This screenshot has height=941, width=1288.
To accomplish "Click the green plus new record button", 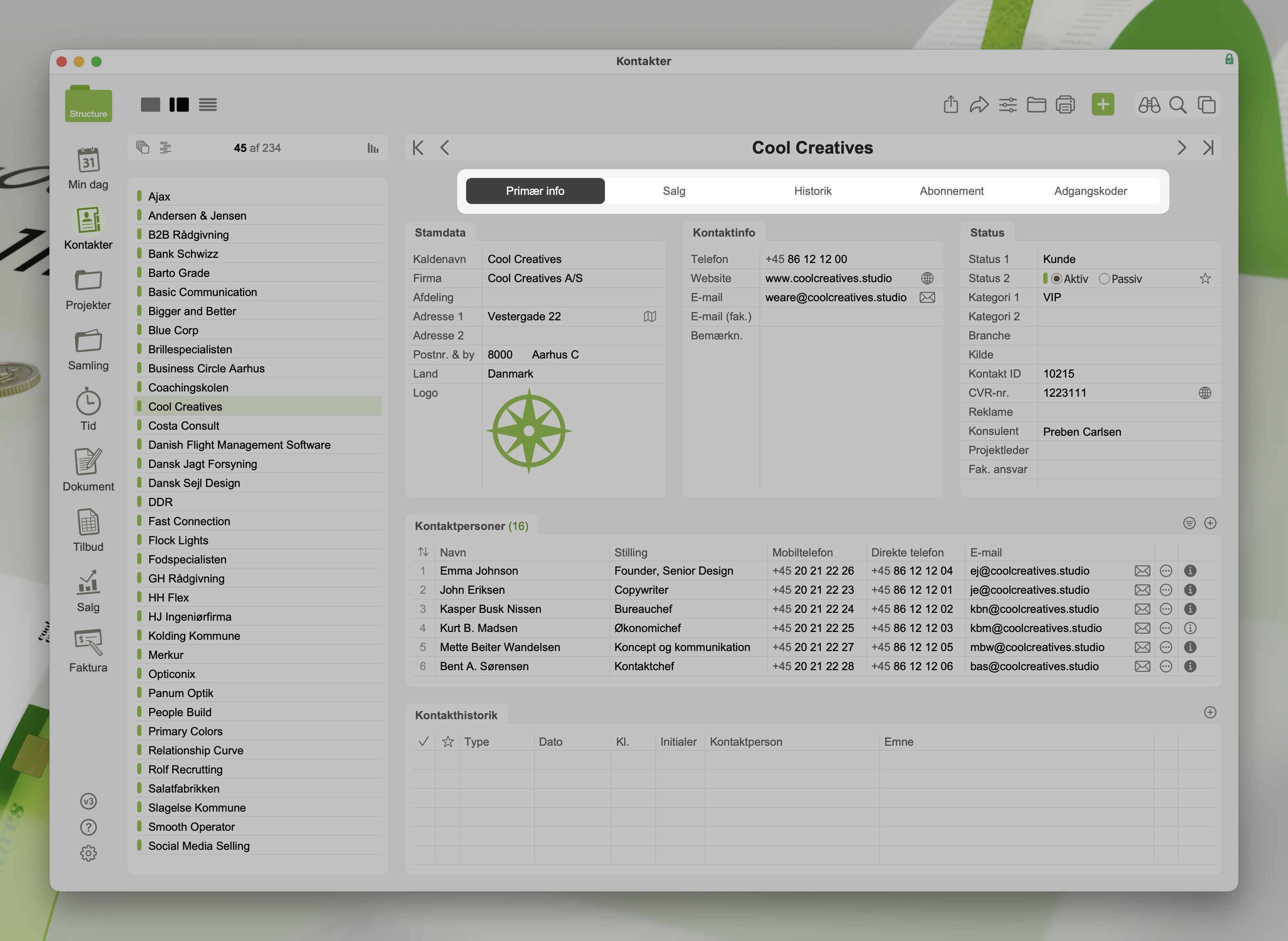I will click(1102, 104).
